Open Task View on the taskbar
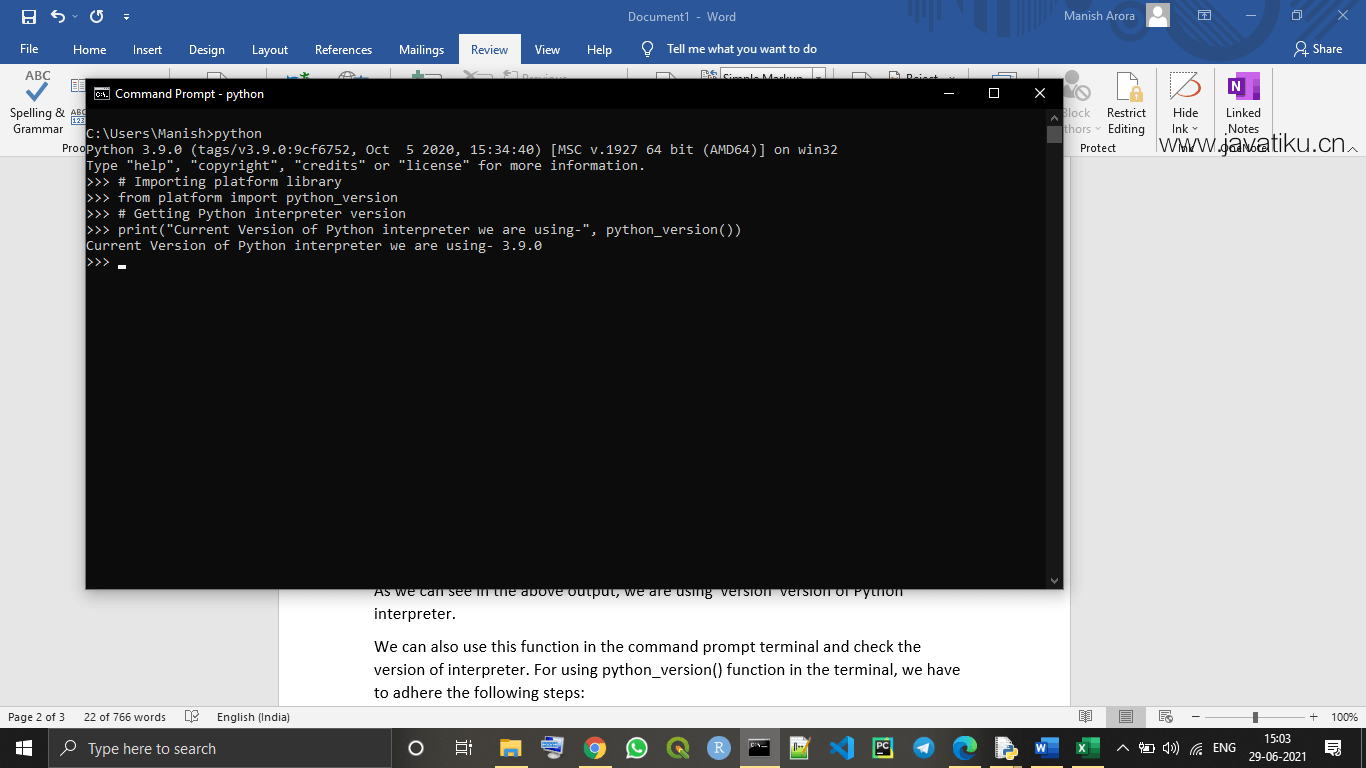This screenshot has width=1366, height=768. pyautogui.click(x=463, y=748)
